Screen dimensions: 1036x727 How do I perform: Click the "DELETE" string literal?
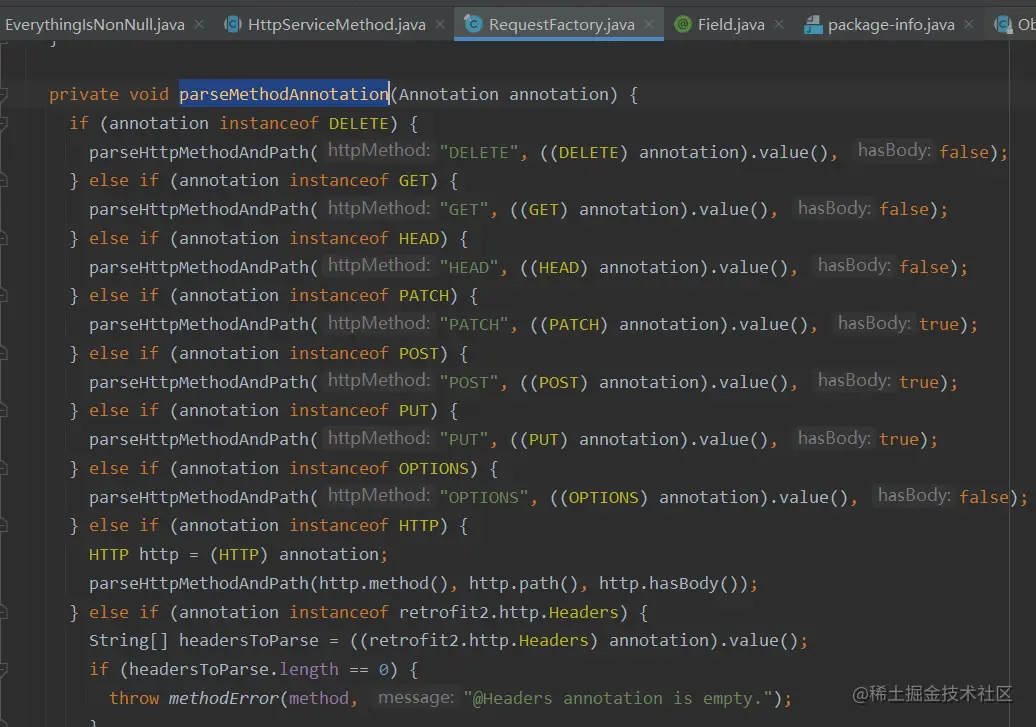[x=479, y=153]
